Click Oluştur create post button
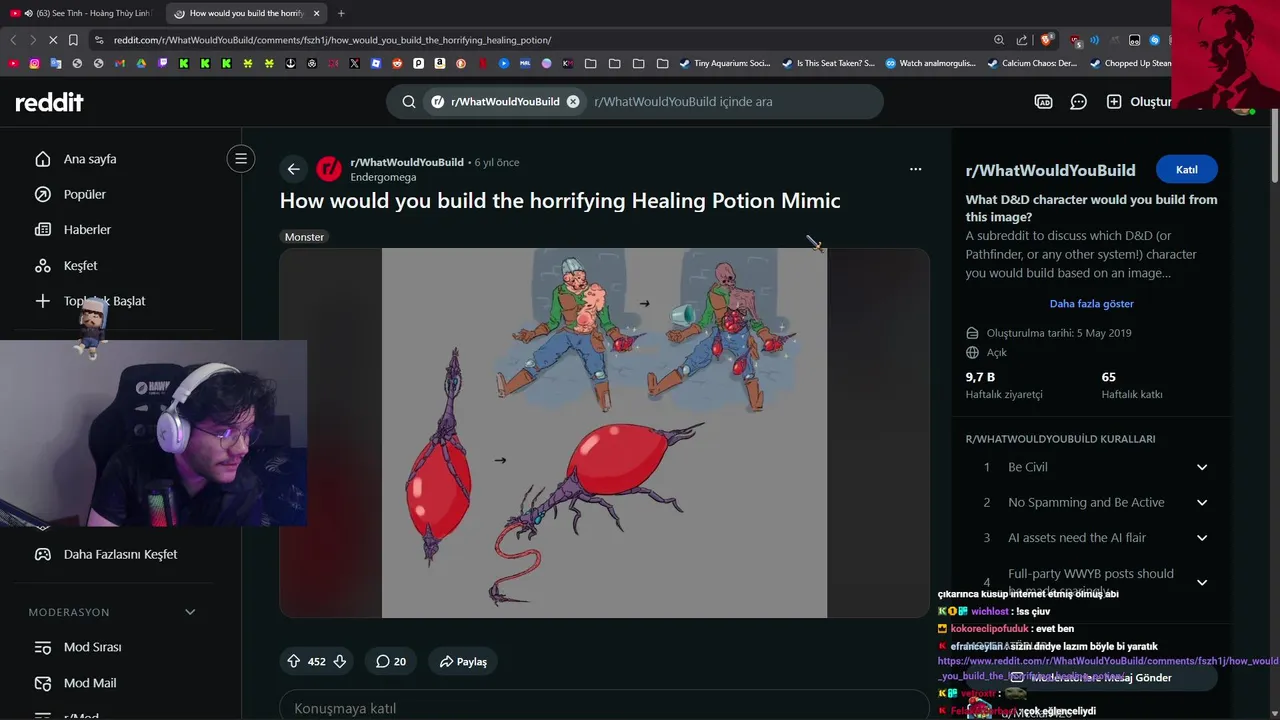This screenshot has width=1280, height=720. [x=1139, y=101]
